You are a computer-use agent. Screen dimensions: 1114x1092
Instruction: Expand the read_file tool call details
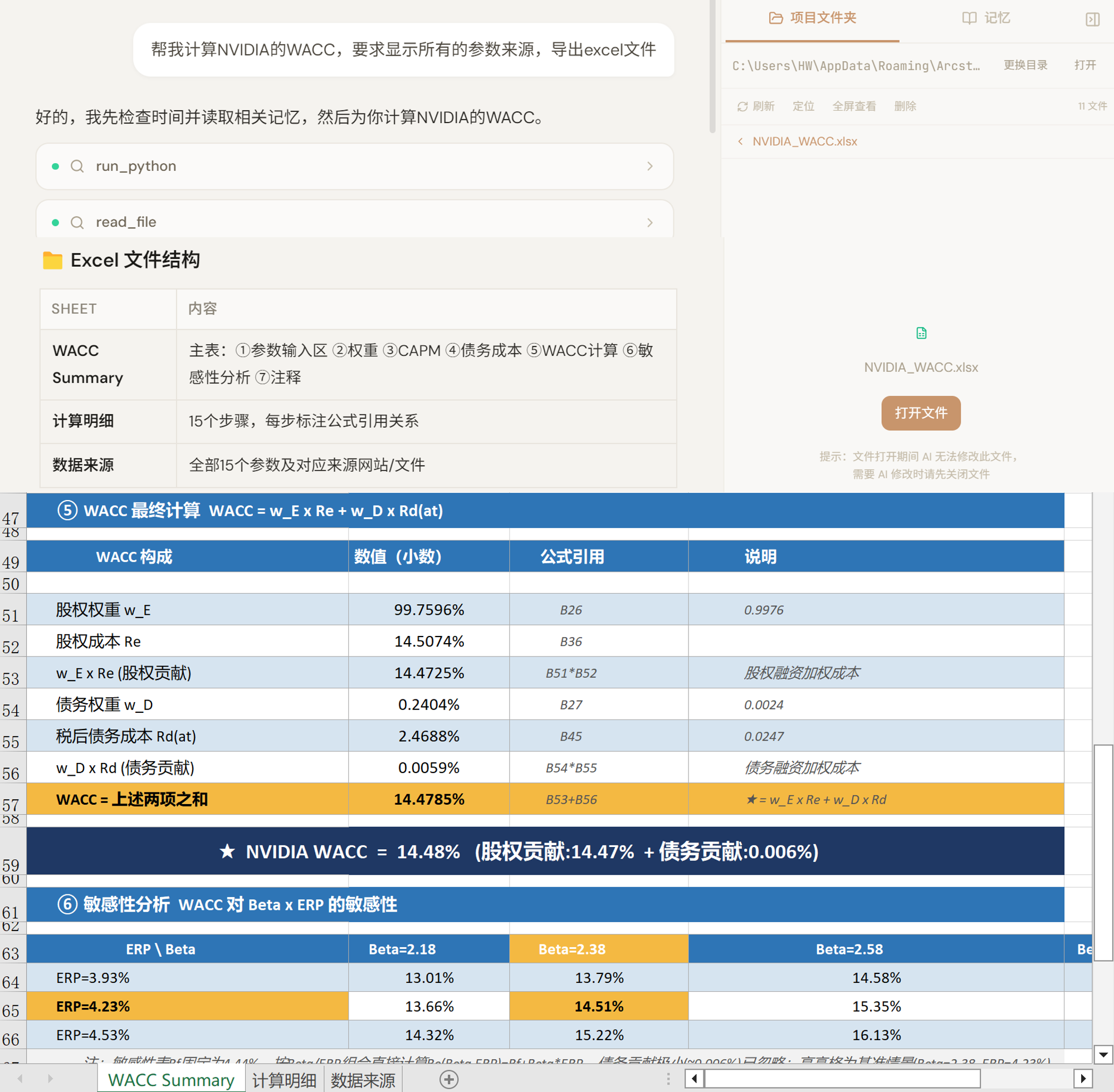coord(650,222)
